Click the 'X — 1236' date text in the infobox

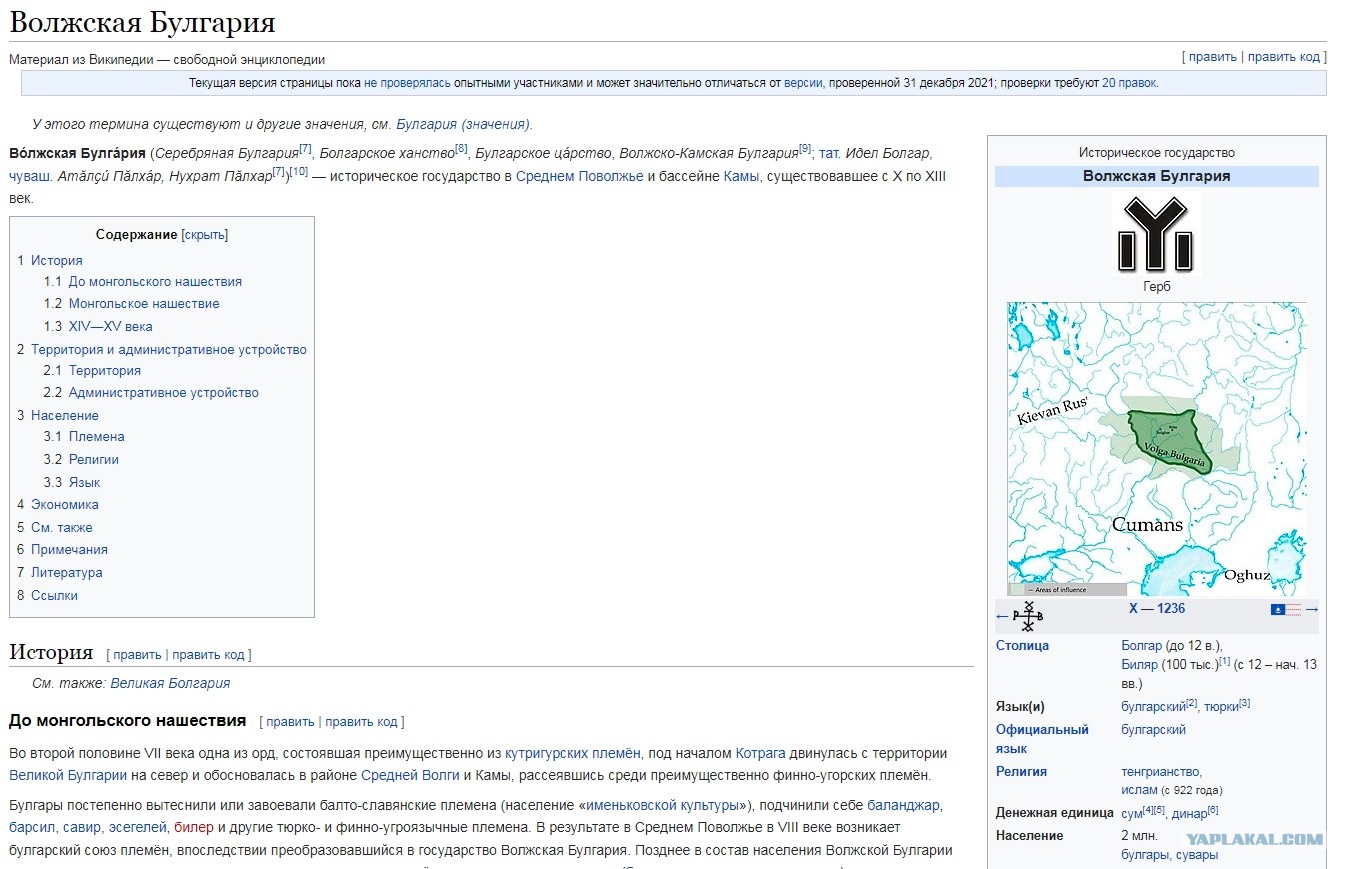(x=1157, y=609)
